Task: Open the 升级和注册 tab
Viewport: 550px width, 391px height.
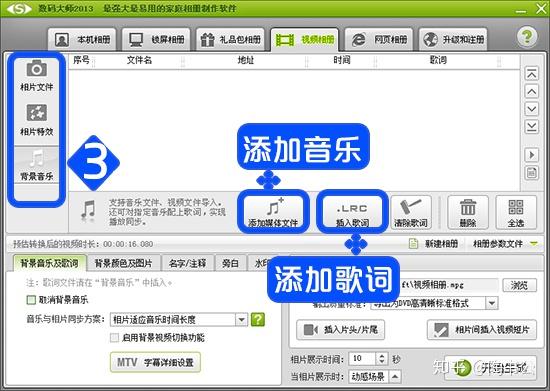Action: click(x=453, y=39)
